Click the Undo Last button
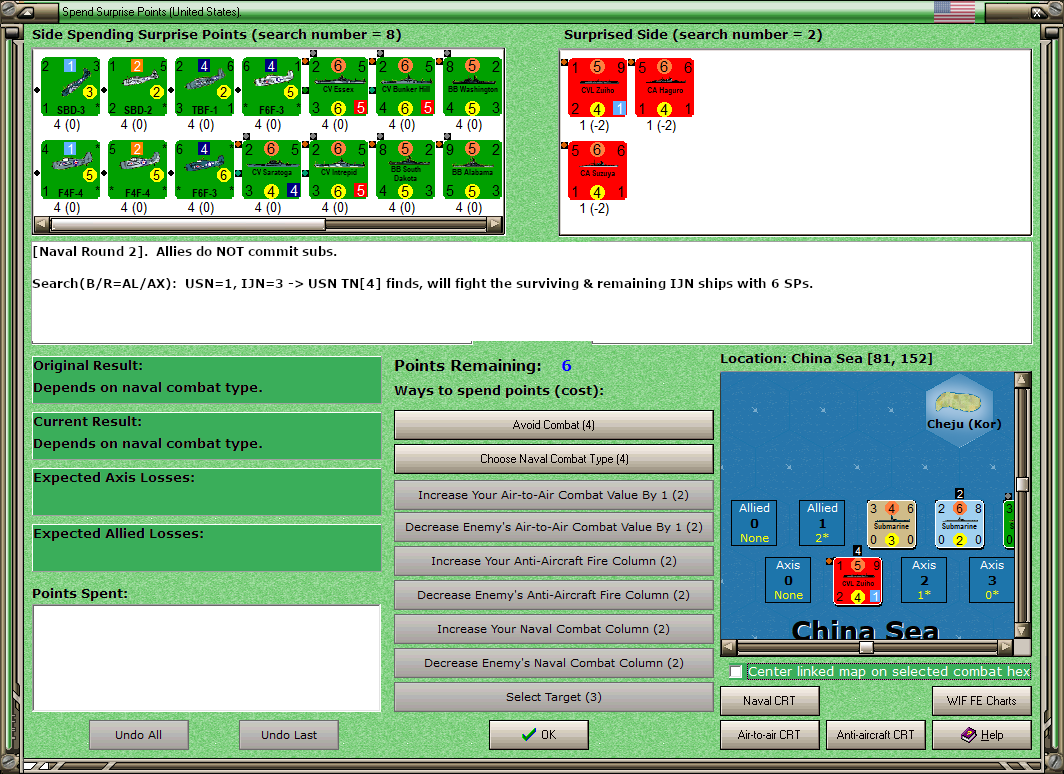The width and height of the screenshot is (1064, 774). [289, 735]
